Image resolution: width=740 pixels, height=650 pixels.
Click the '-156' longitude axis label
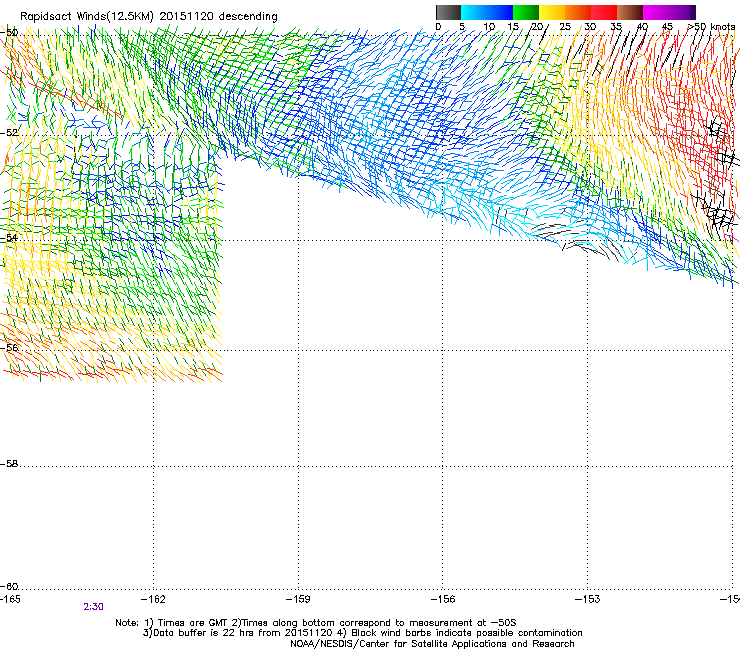click(x=443, y=599)
